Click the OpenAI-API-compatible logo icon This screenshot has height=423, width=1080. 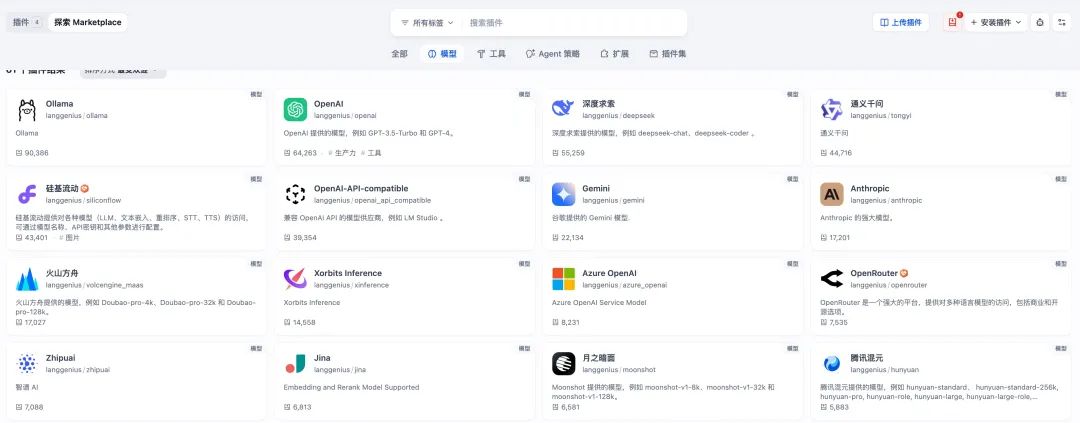[x=295, y=194]
